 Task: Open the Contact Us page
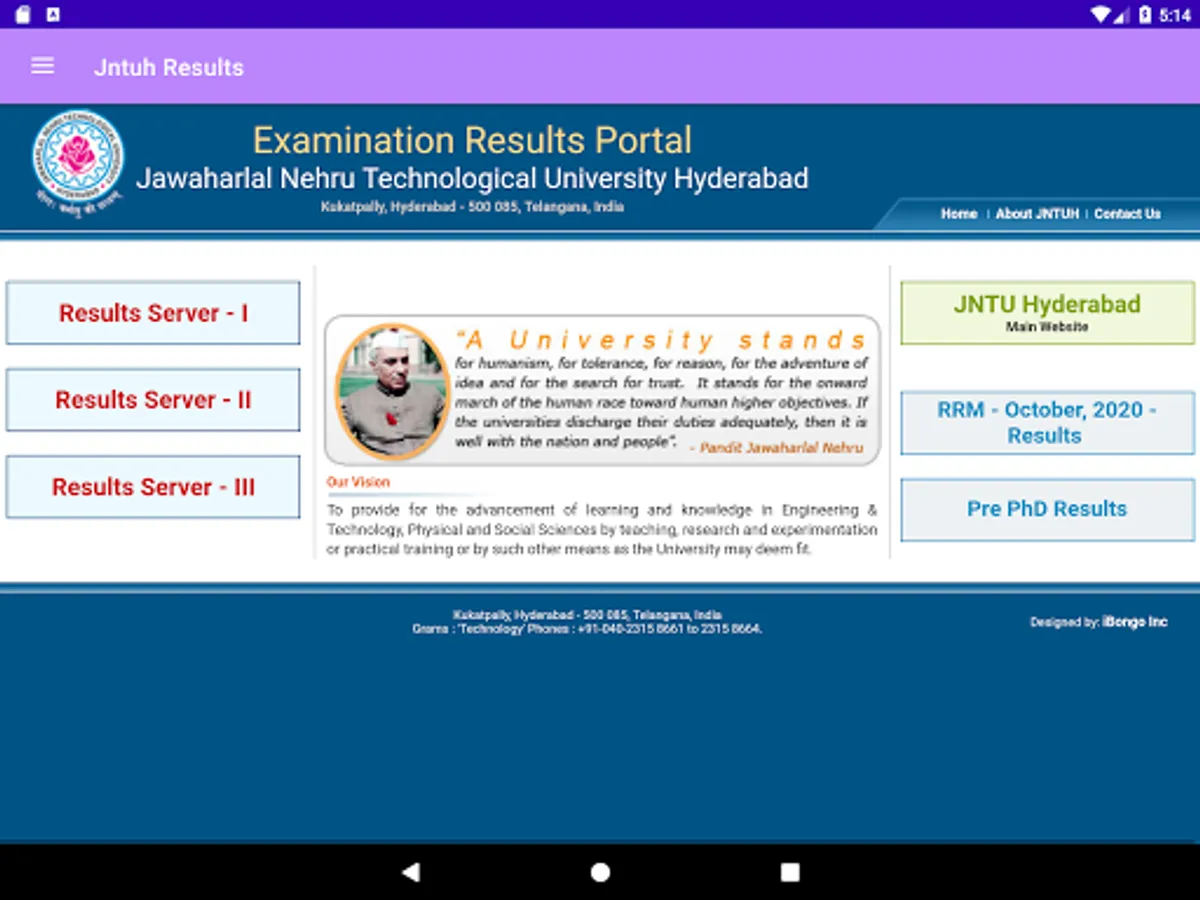(1127, 214)
